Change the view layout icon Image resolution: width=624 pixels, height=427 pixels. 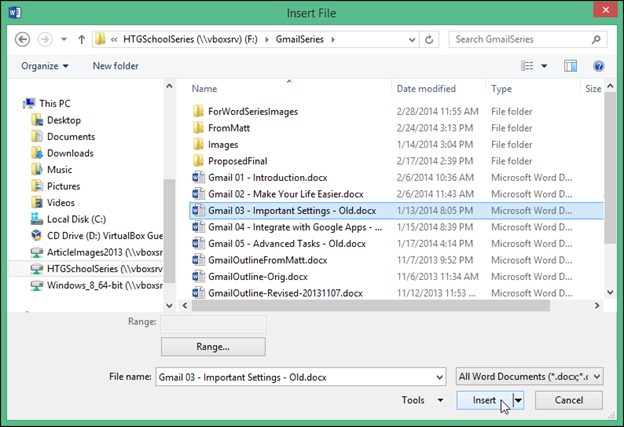[x=527, y=66]
